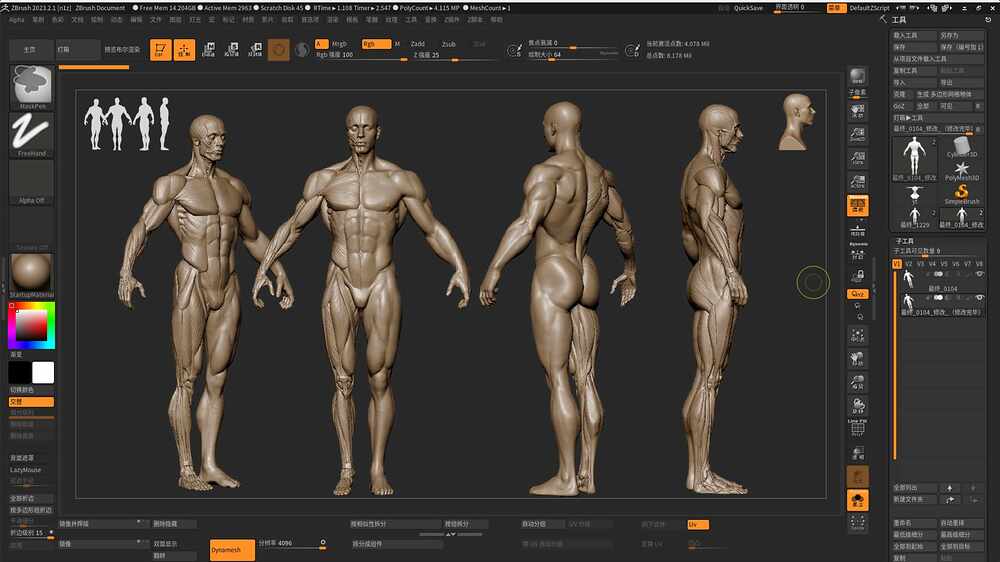The height and width of the screenshot is (562, 1000).
Task: Click the StartupMaterial sphere
Action: pyautogui.click(x=32, y=274)
